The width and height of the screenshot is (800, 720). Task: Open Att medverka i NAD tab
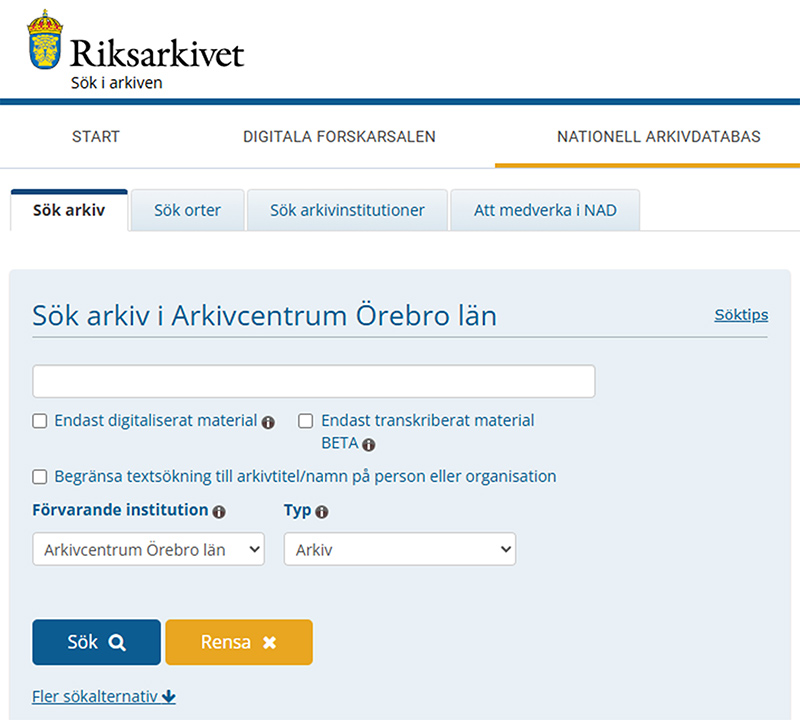[x=545, y=210]
